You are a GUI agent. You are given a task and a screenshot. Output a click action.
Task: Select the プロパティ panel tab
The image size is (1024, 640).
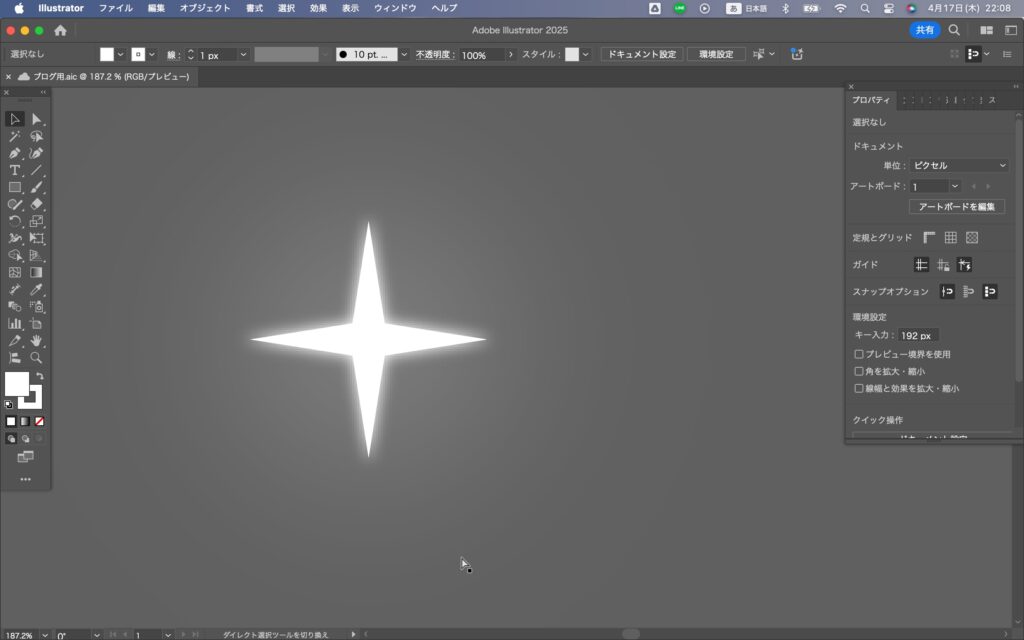pos(871,100)
